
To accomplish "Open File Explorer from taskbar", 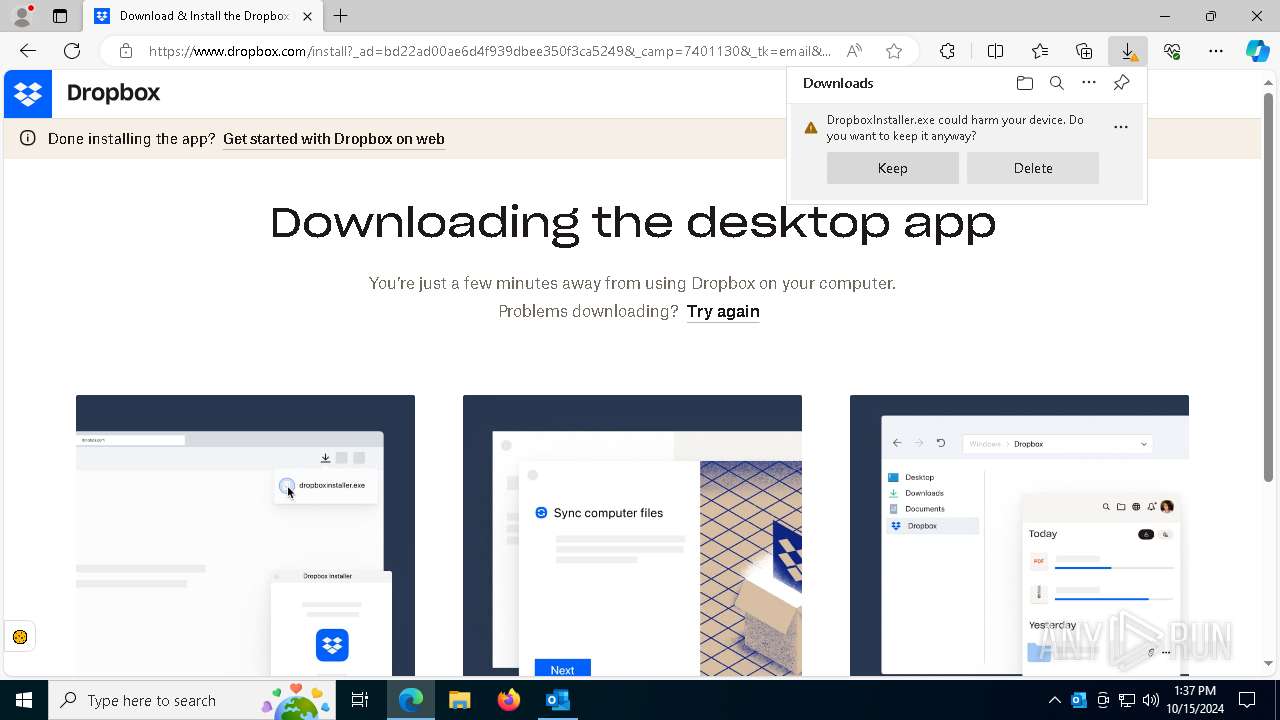I will click(x=459, y=700).
